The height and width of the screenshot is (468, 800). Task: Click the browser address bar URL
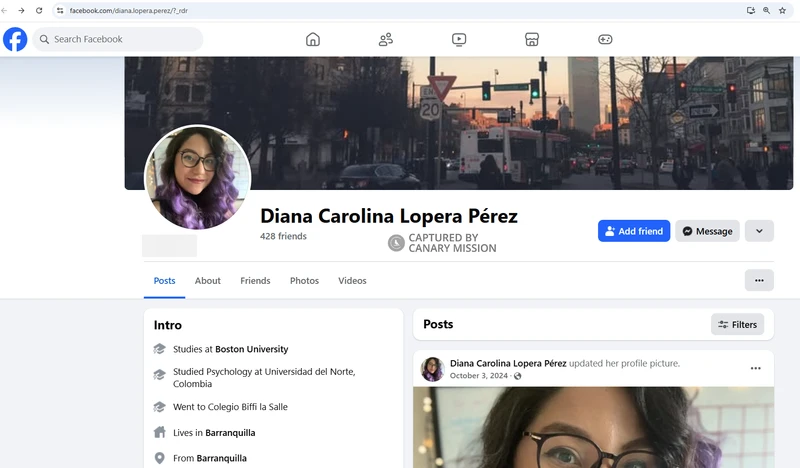click(129, 10)
